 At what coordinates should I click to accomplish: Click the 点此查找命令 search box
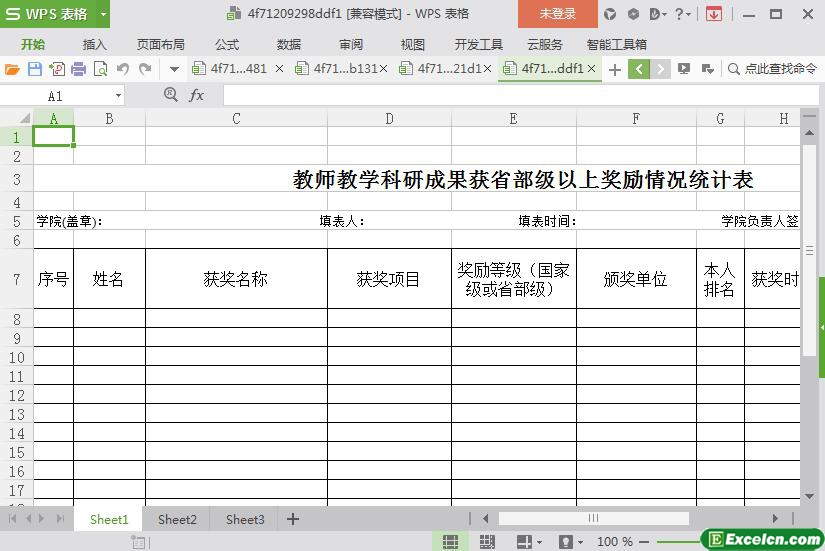click(x=773, y=68)
